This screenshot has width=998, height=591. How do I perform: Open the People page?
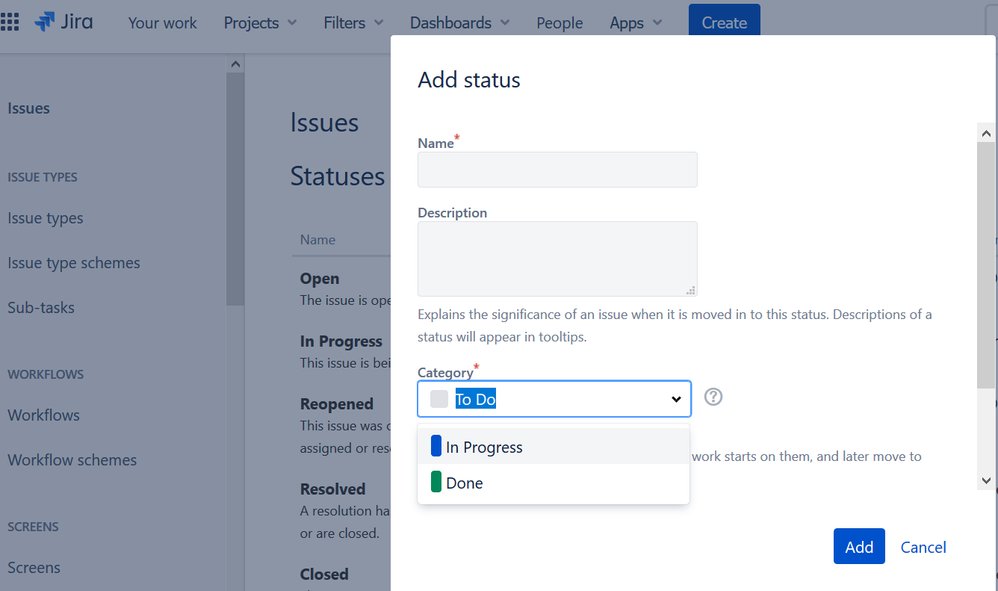tap(559, 23)
